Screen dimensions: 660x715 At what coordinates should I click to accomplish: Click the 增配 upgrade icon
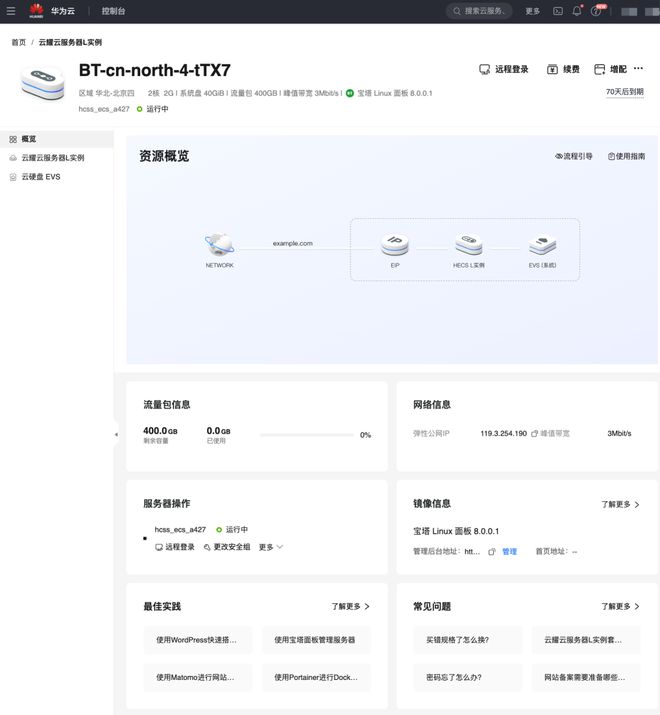(x=599, y=69)
